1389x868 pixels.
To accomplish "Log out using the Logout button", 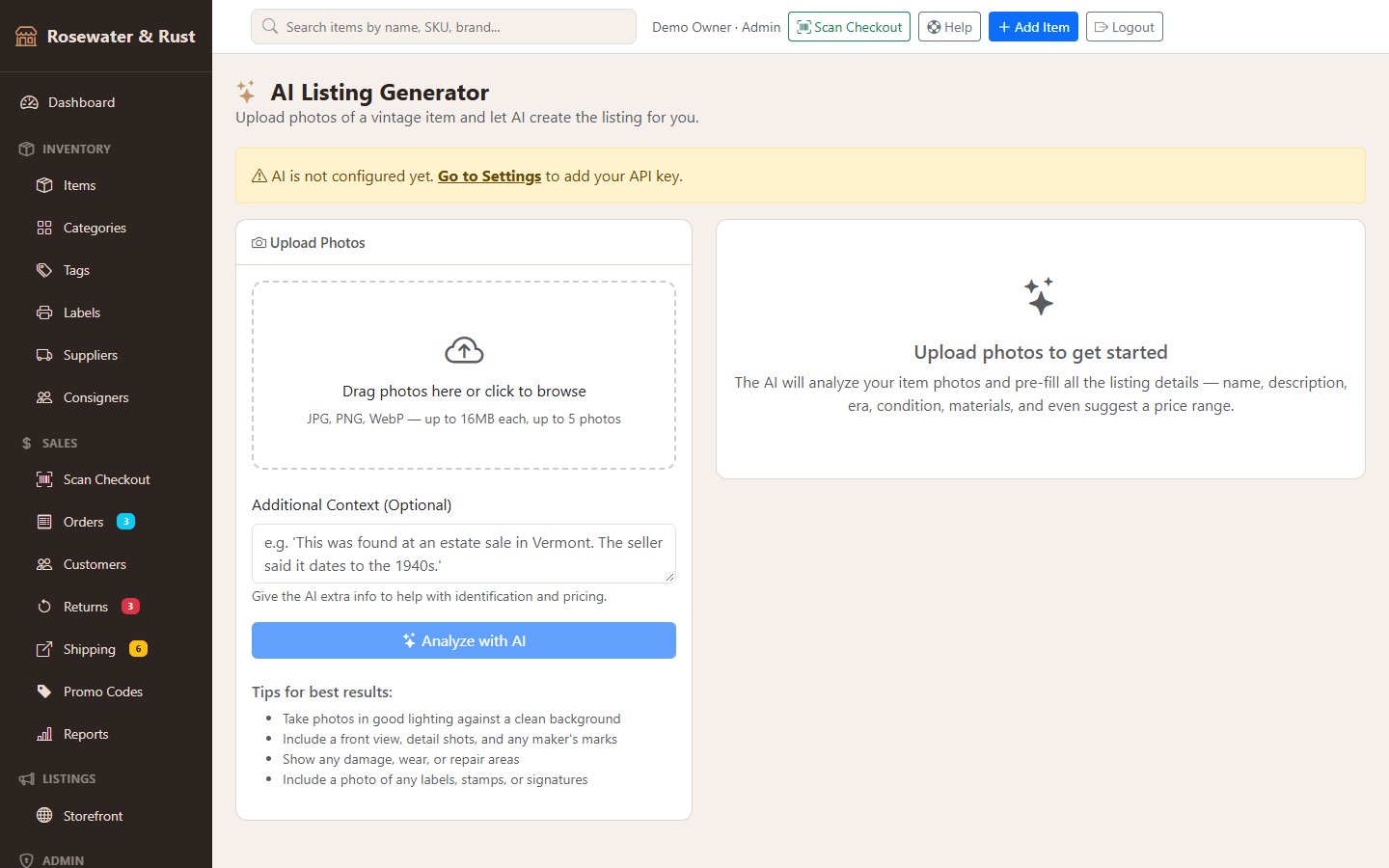I will [1125, 27].
